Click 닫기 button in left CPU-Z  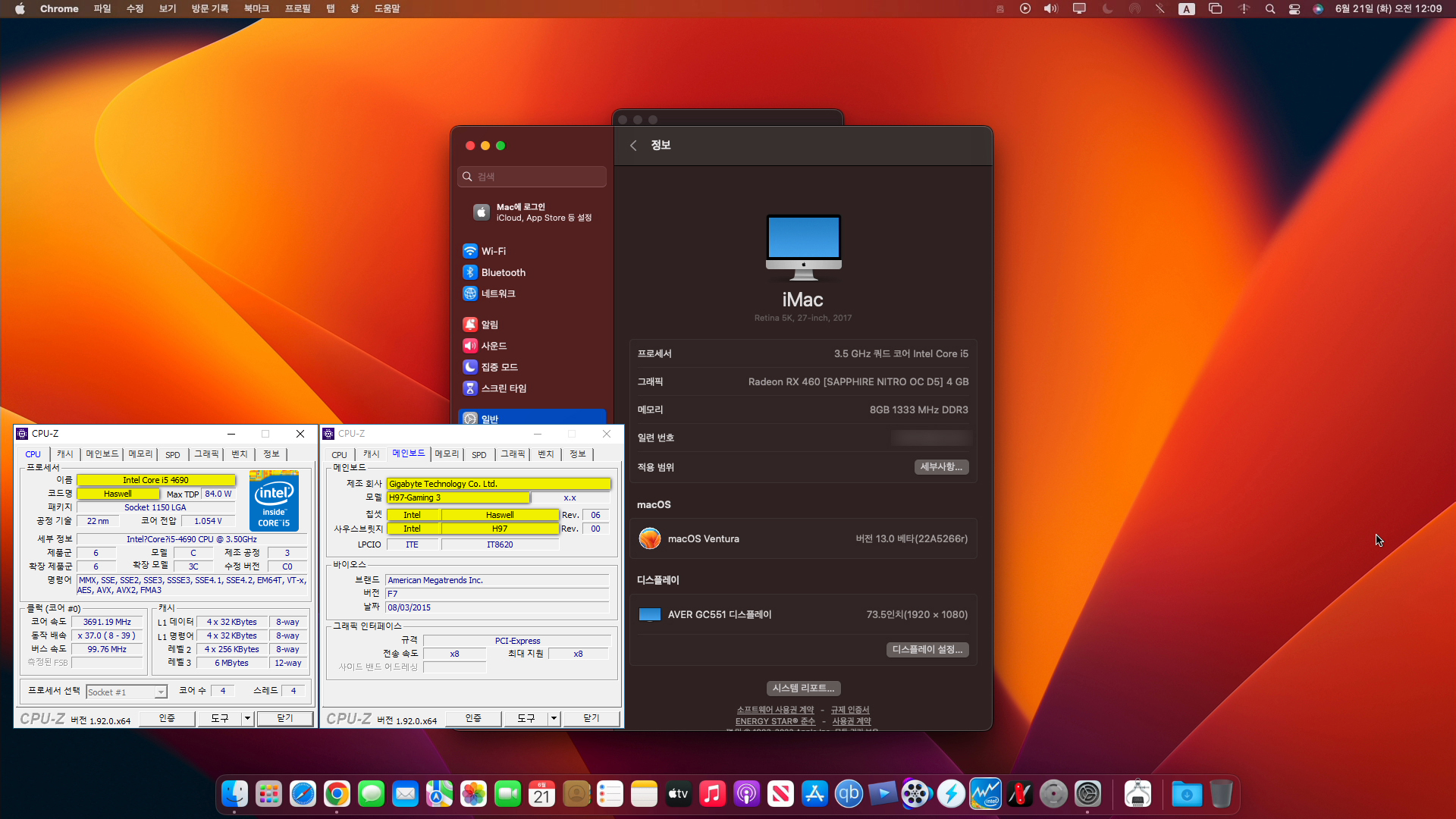[285, 718]
